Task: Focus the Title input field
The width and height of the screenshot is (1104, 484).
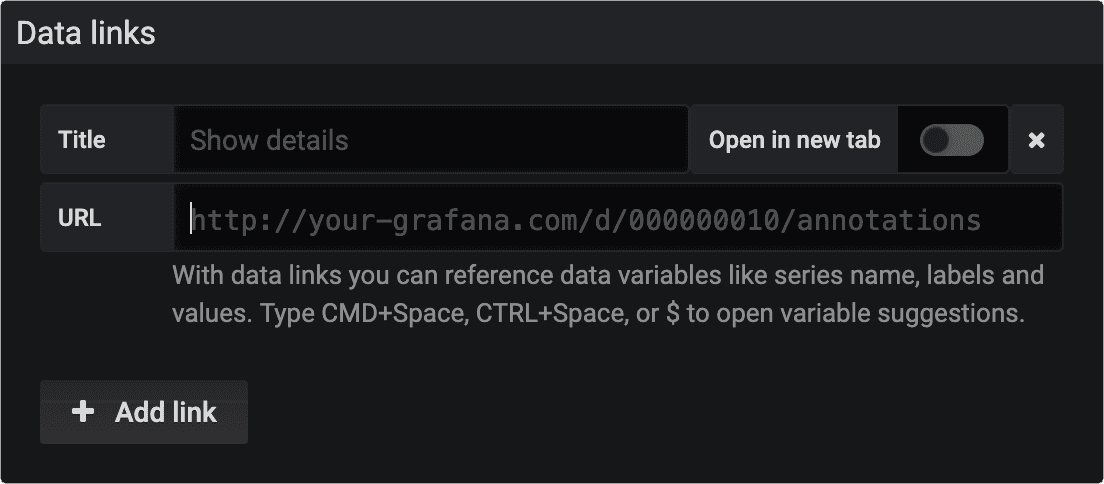Action: [x=430, y=140]
